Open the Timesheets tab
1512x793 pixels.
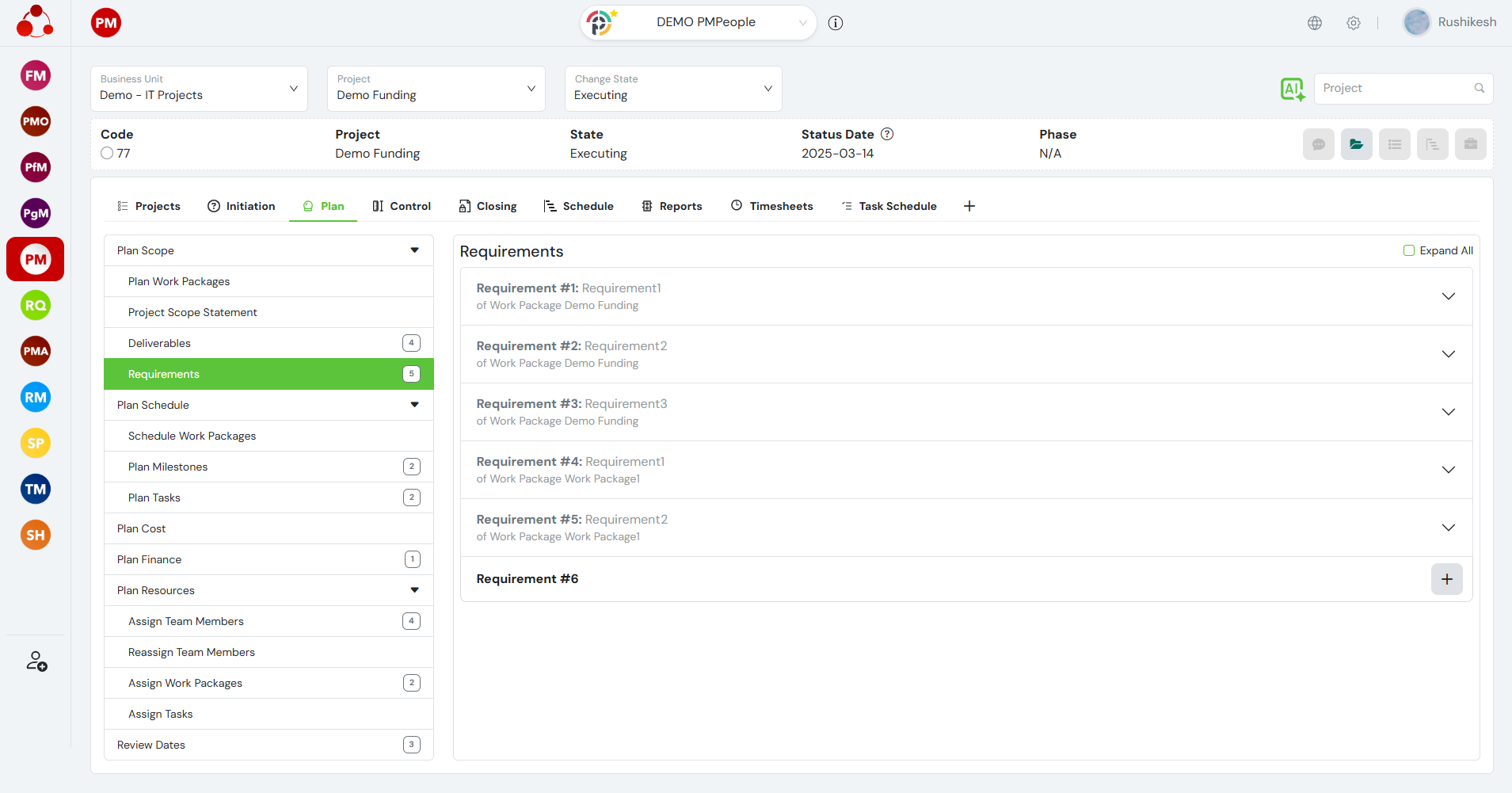tap(771, 206)
